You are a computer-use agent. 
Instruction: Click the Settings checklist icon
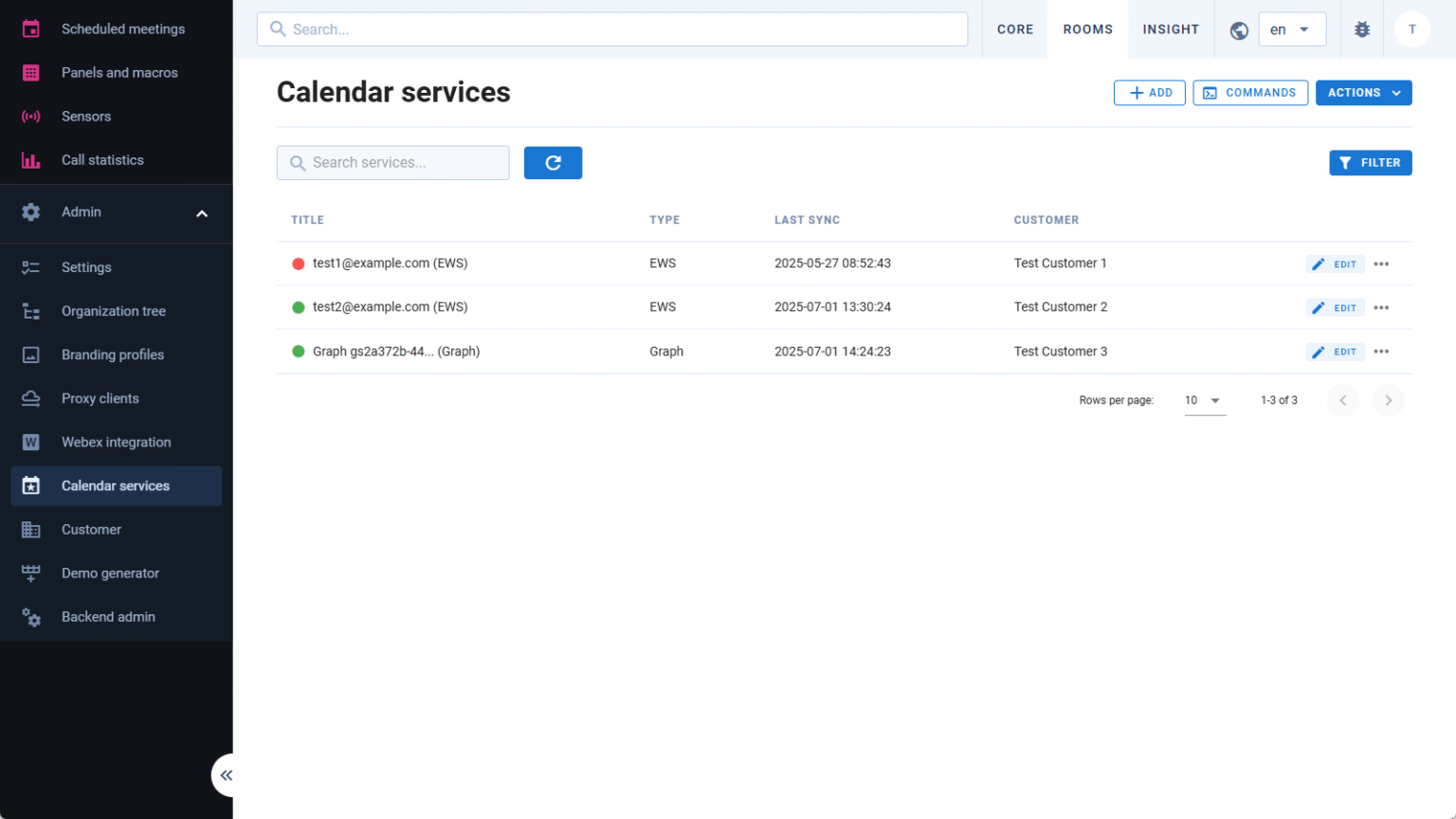pyautogui.click(x=30, y=267)
